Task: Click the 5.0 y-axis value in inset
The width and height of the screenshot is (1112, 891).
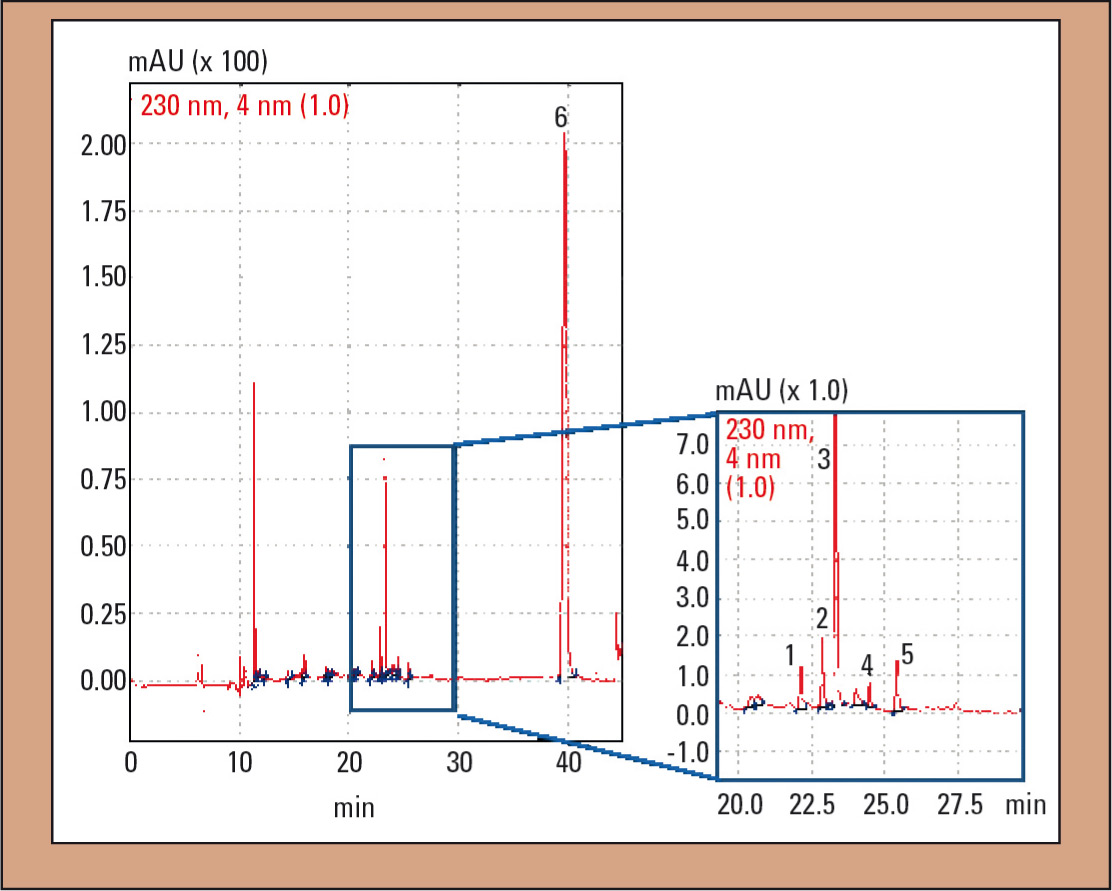Action: point(693,520)
